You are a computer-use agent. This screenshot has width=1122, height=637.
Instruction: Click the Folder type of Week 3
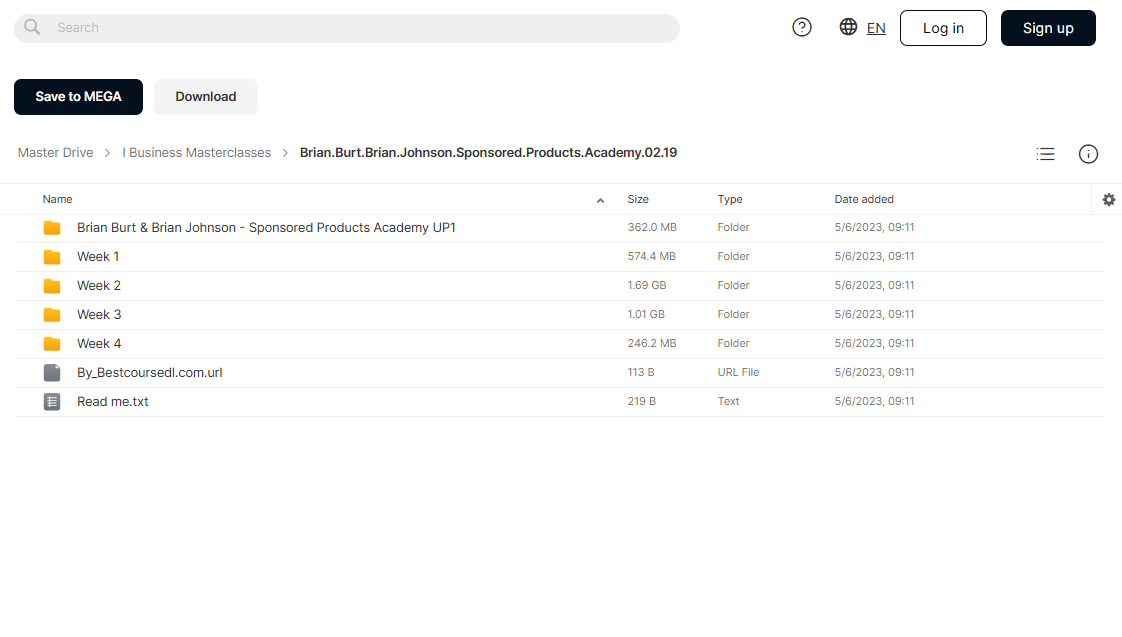coord(733,314)
